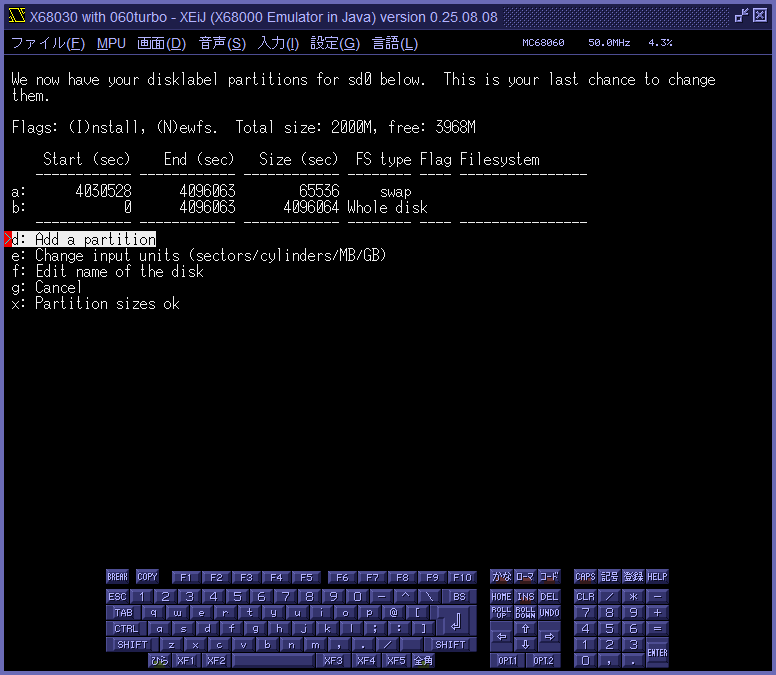The width and height of the screenshot is (776, 675).
Task: Open the MPU menu
Action: [x=111, y=44]
